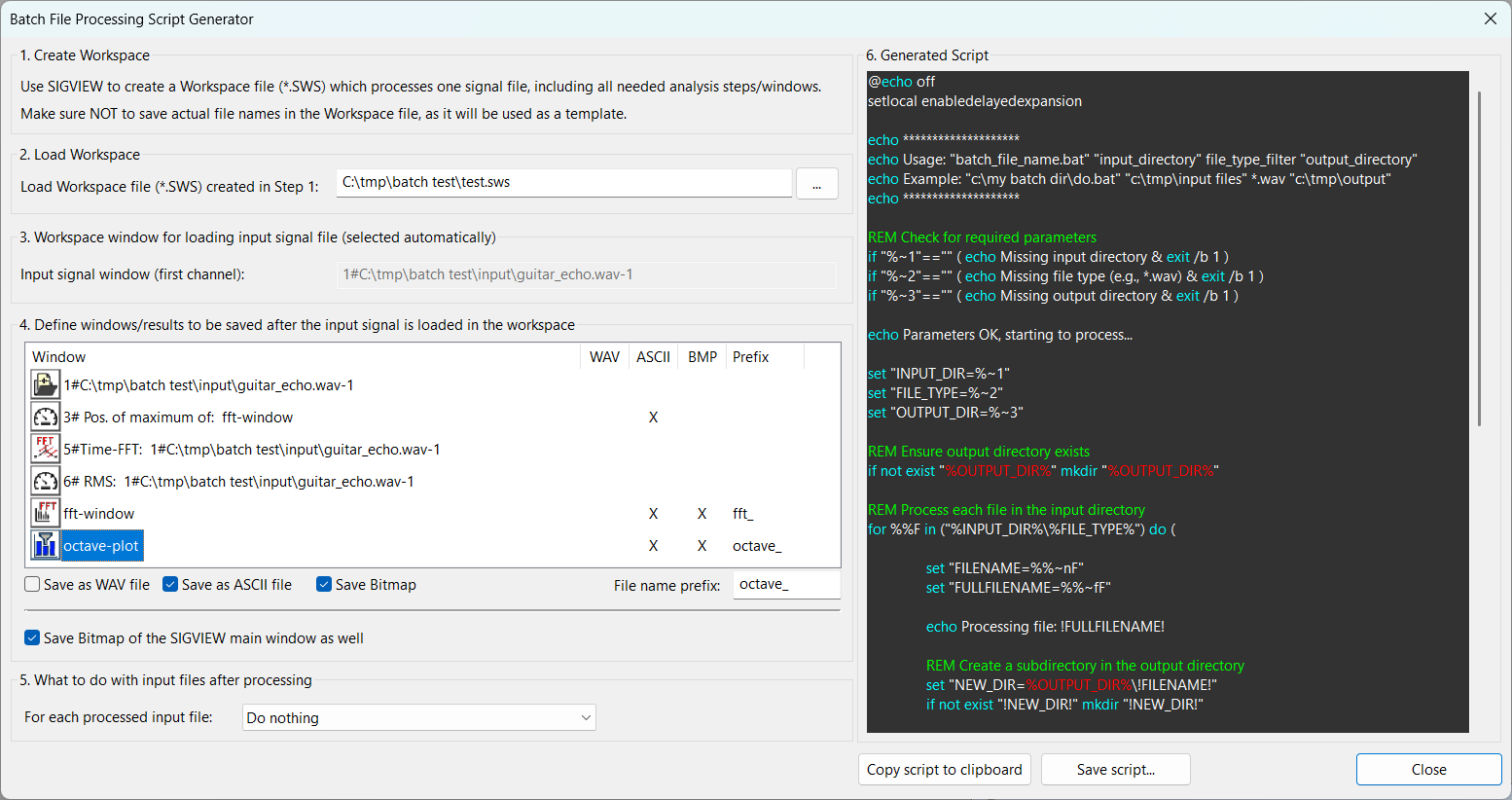This screenshot has width=1512, height=800.
Task: Browse for workspace file with ... button
Action: (816, 184)
